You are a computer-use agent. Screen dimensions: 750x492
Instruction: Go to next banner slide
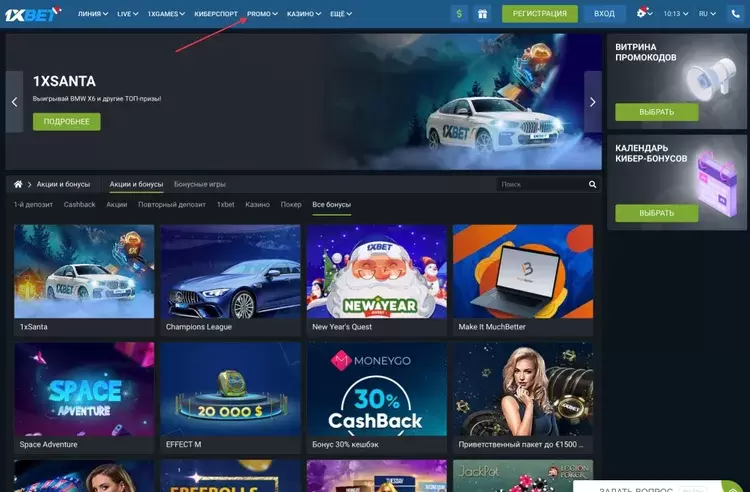click(x=593, y=102)
